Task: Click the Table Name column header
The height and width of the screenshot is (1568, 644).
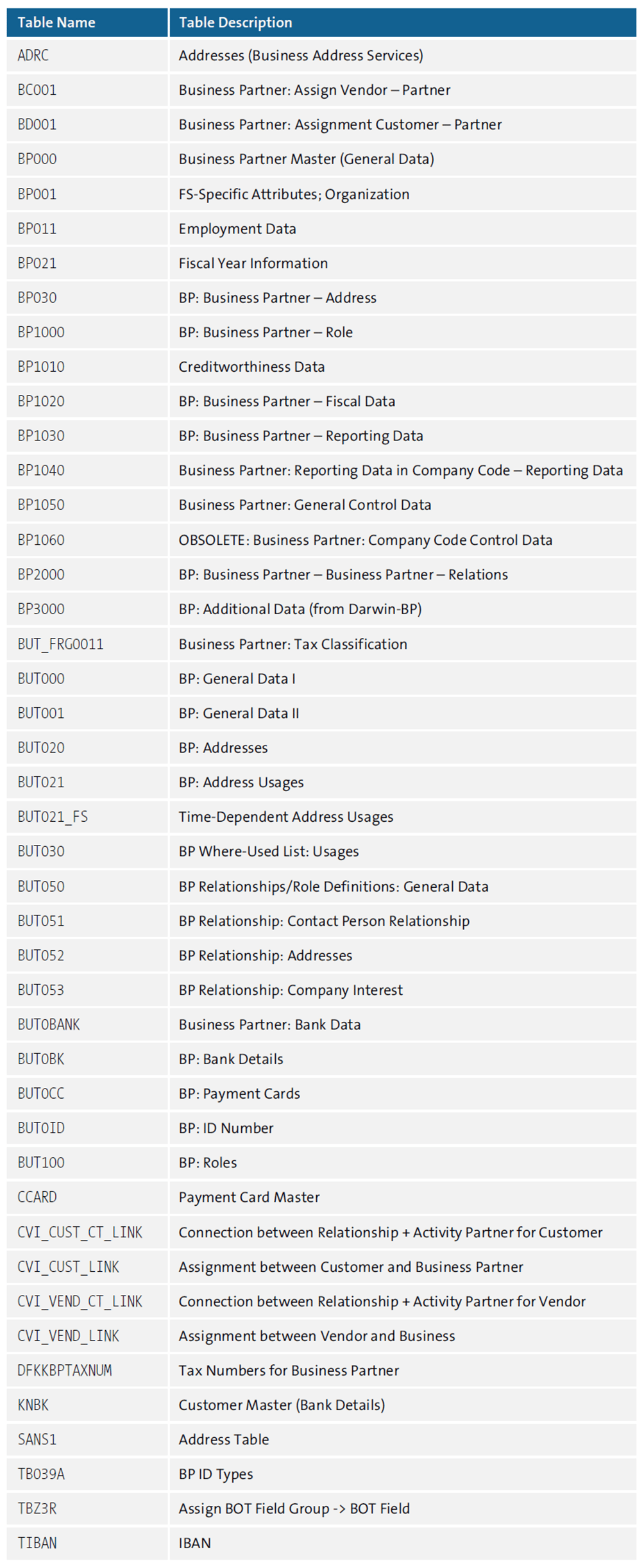Action: [56, 22]
